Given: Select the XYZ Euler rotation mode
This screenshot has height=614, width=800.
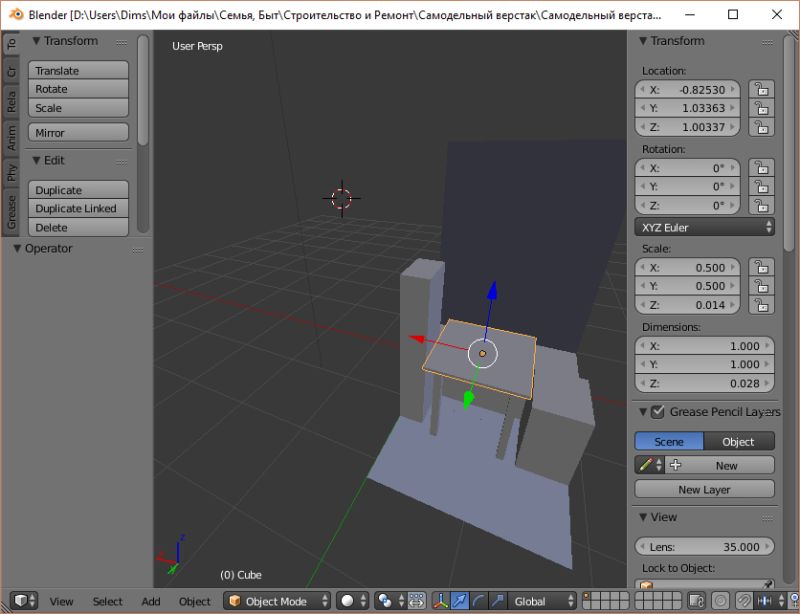Looking at the screenshot, I should pos(705,227).
